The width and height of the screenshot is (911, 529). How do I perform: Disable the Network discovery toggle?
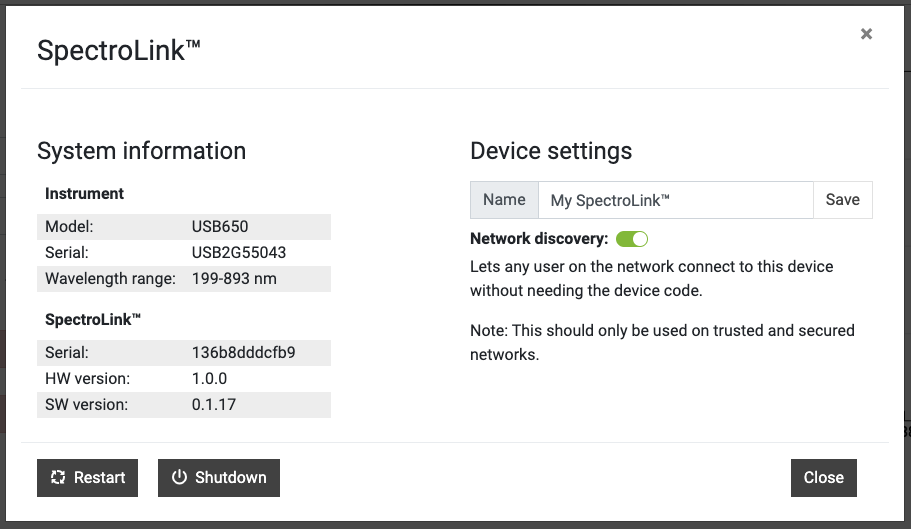pyautogui.click(x=632, y=239)
